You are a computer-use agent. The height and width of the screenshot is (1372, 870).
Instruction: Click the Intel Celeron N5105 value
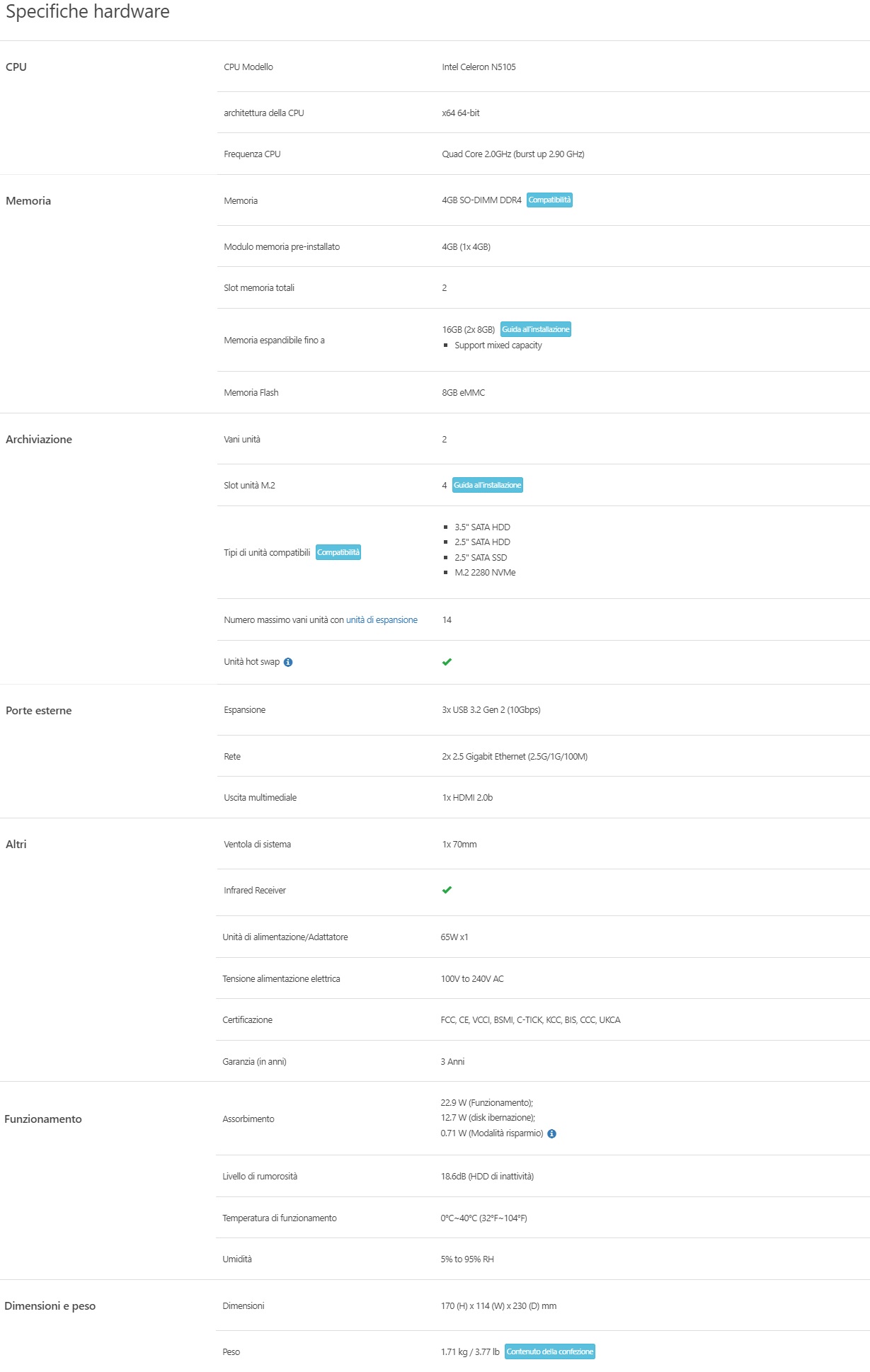479,67
